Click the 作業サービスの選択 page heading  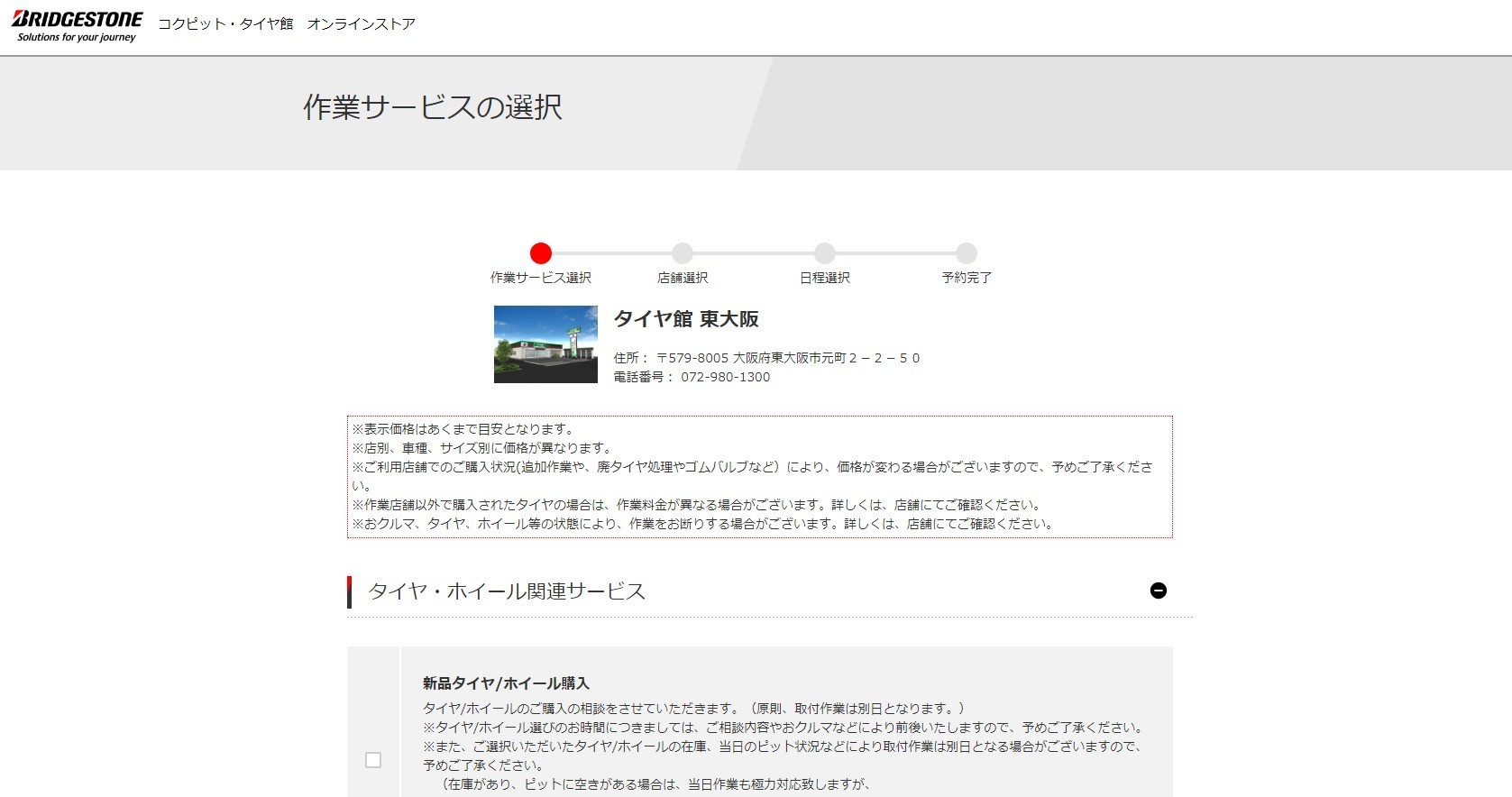pos(433,107)
